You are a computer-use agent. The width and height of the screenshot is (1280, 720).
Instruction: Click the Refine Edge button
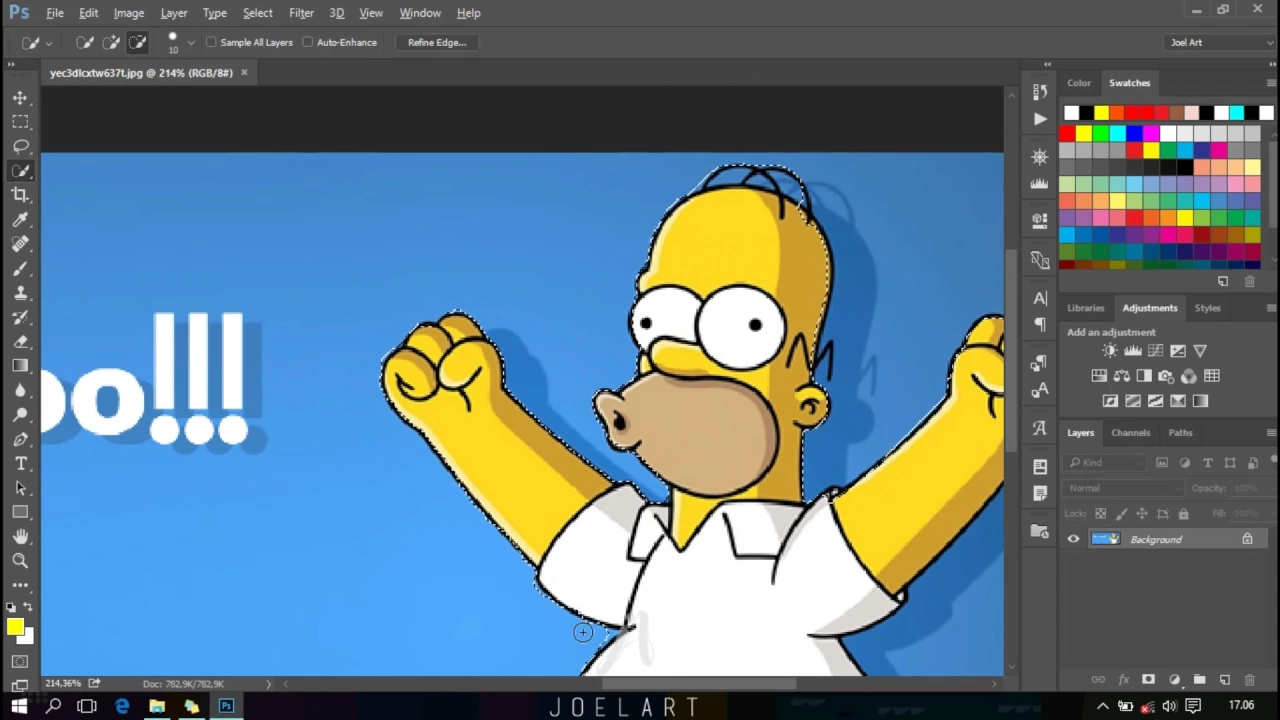coord(437,42)
